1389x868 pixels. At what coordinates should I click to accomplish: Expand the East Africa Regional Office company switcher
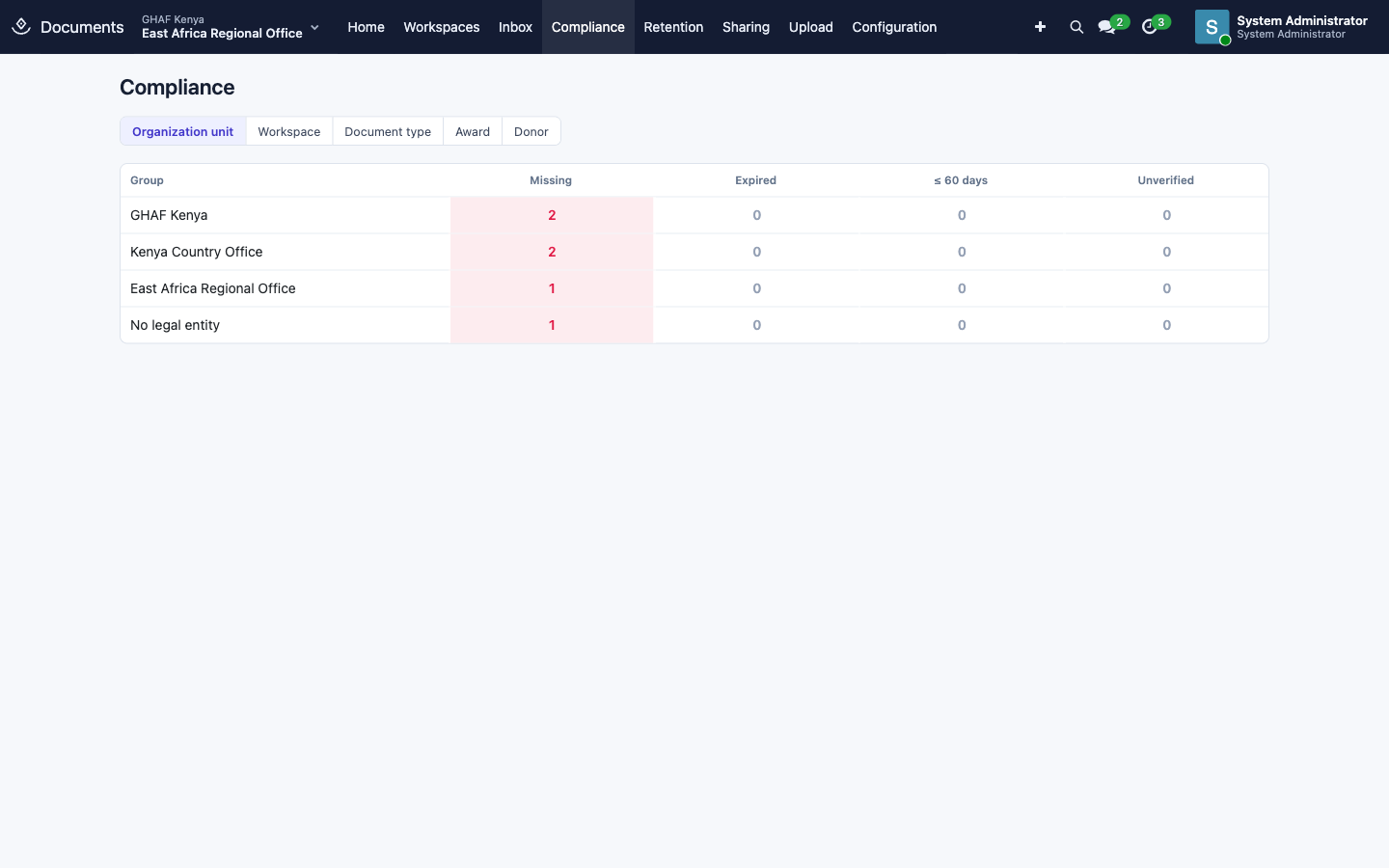[x=230, y=27]
